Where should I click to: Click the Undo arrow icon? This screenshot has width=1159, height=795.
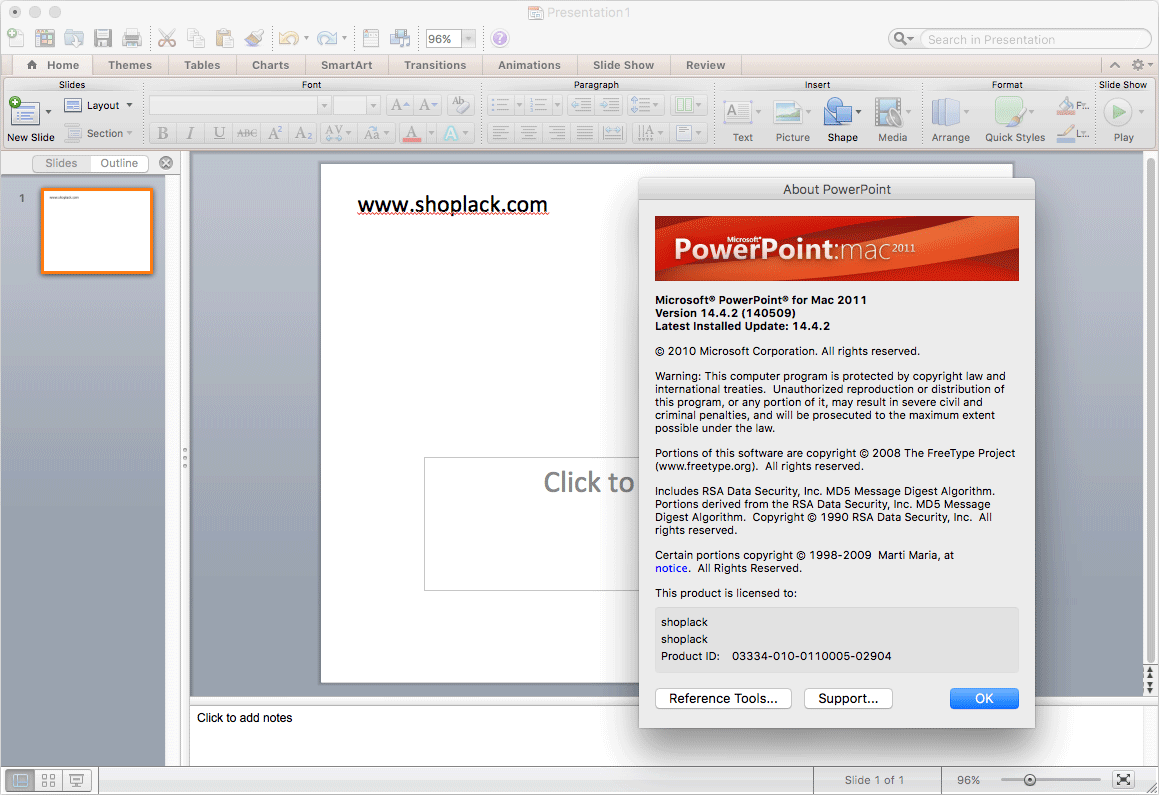pos(288,38)
